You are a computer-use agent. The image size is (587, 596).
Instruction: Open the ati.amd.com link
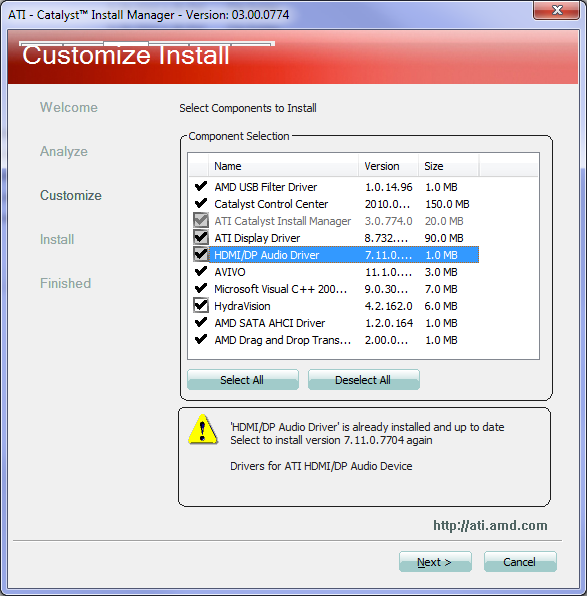[490, 525]
